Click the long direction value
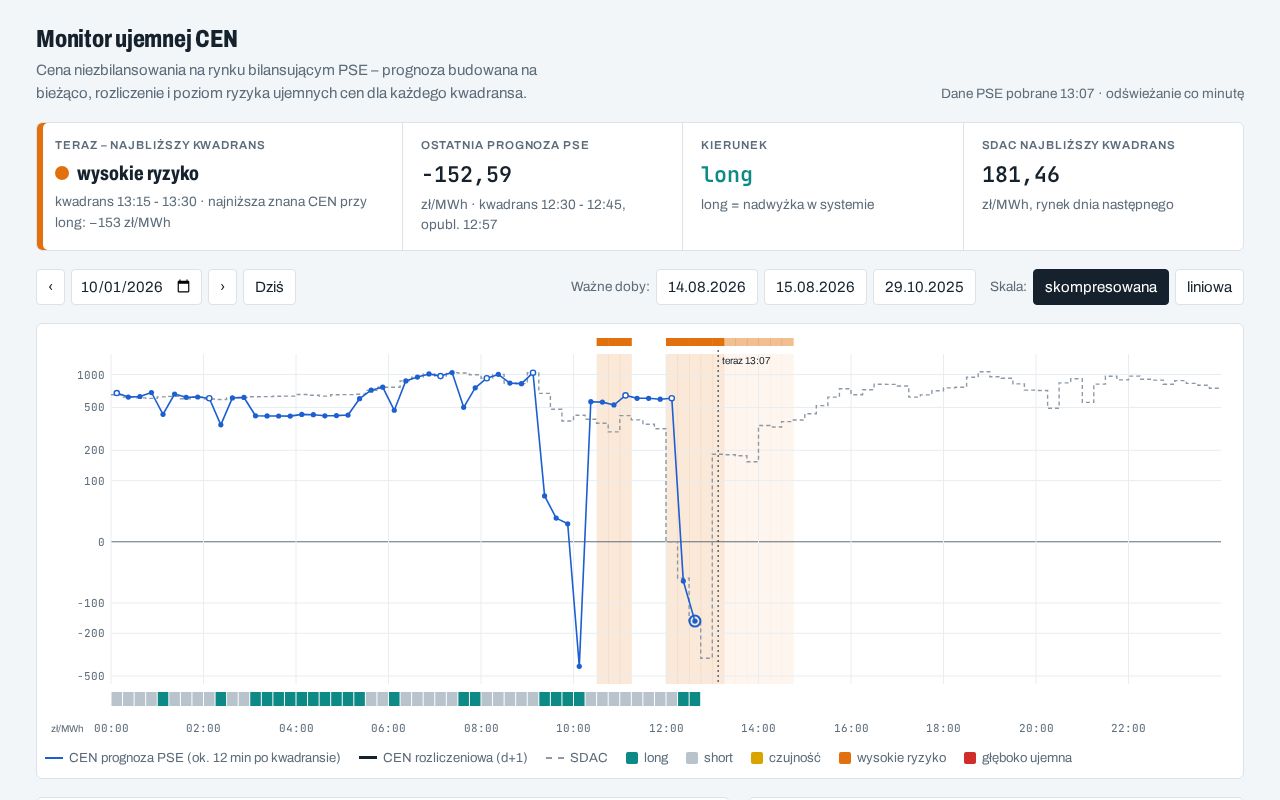1280x800 pixels. tap(727, 175)
